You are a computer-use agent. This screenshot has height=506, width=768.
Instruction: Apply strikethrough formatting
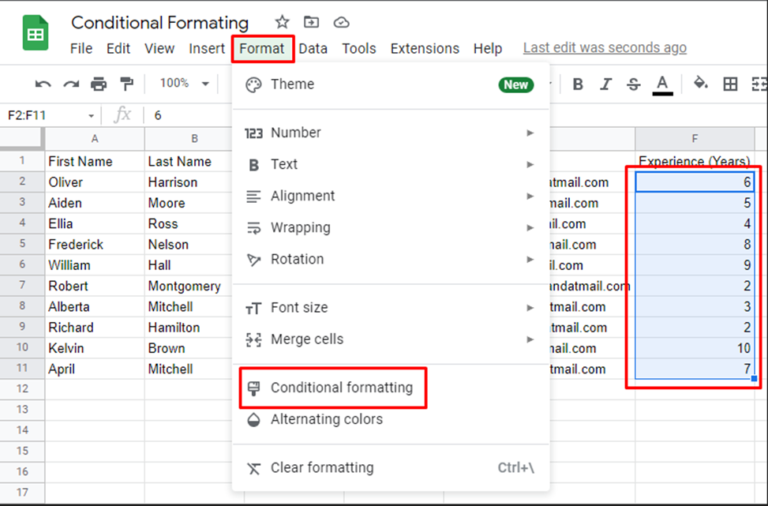(633, 84)
